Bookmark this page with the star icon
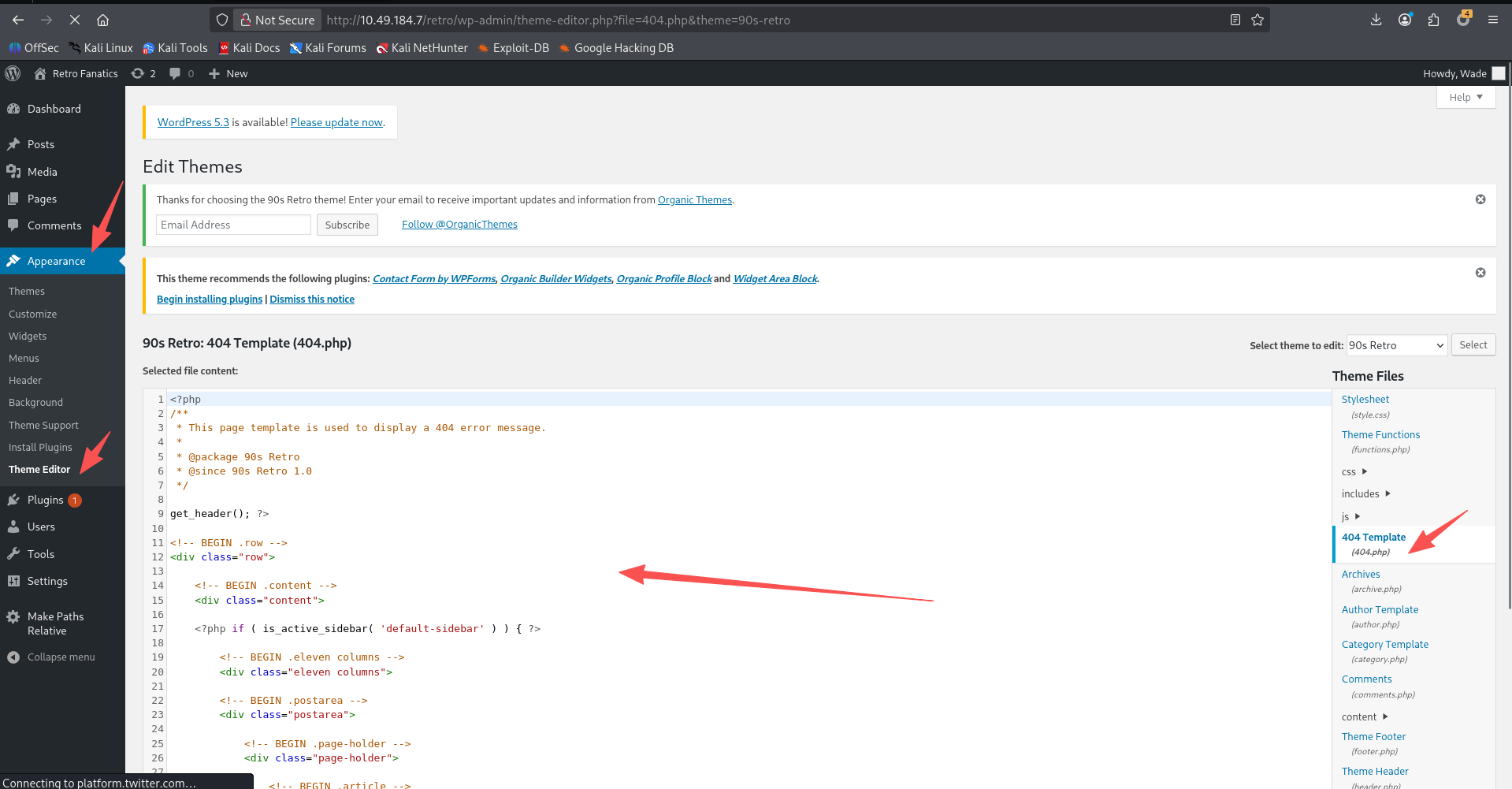Screen dimensions: 1512x789 pos(1258,20)
